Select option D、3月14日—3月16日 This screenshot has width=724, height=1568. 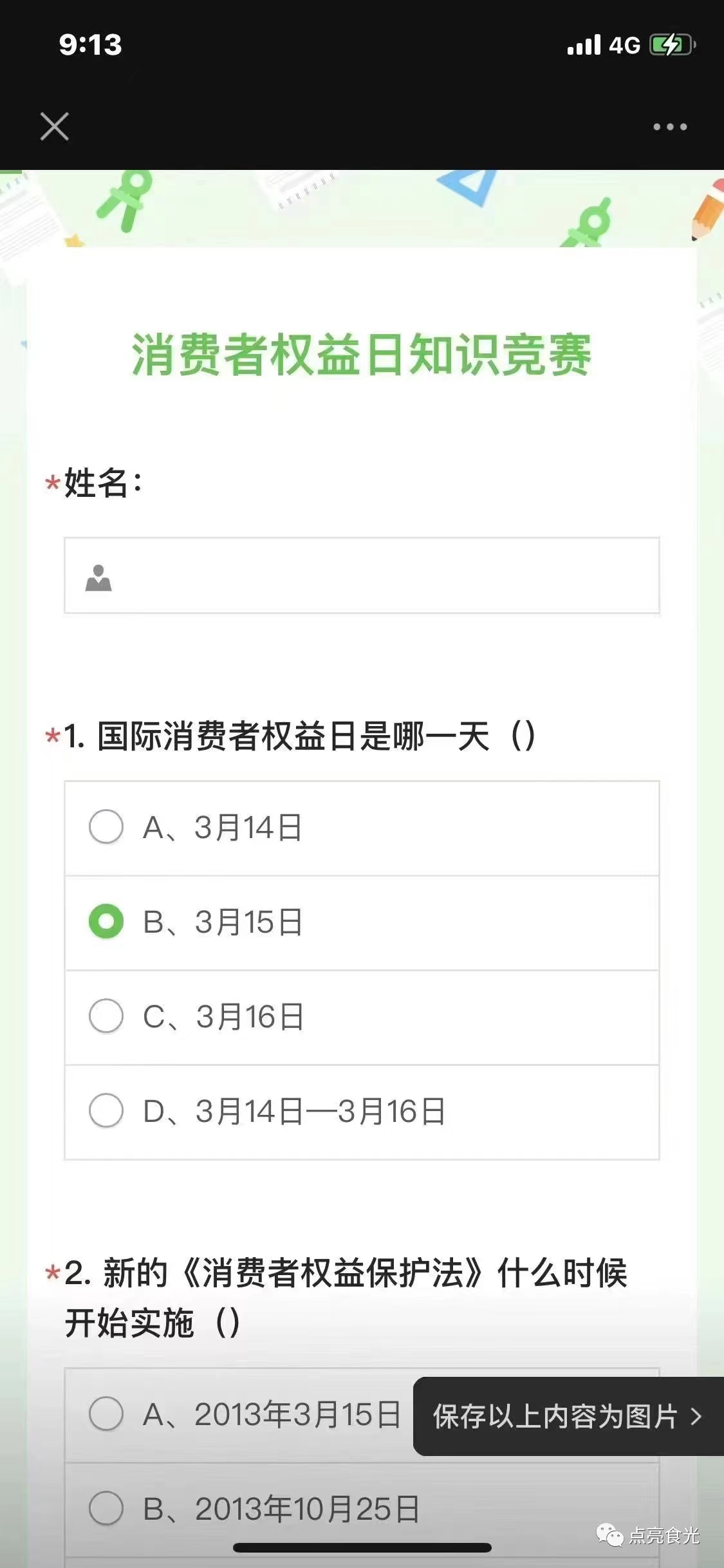(x=106, y=1110)
